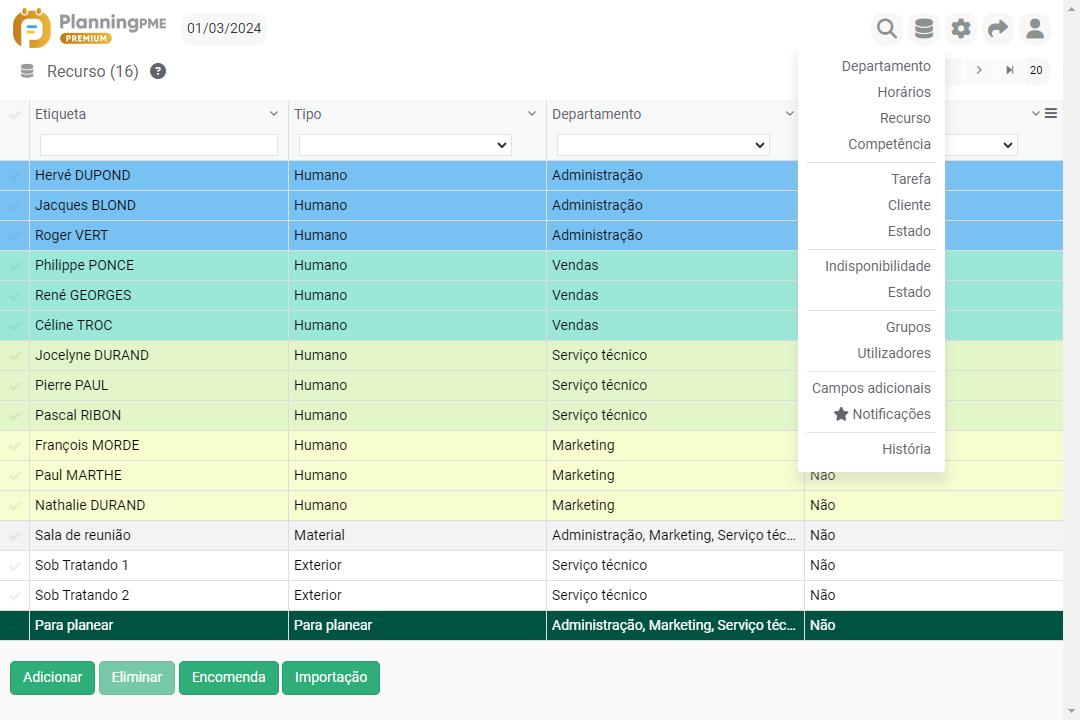Open chevron next to column list icon
This screenshot has height=720, width=1080.
(1035, 113)
